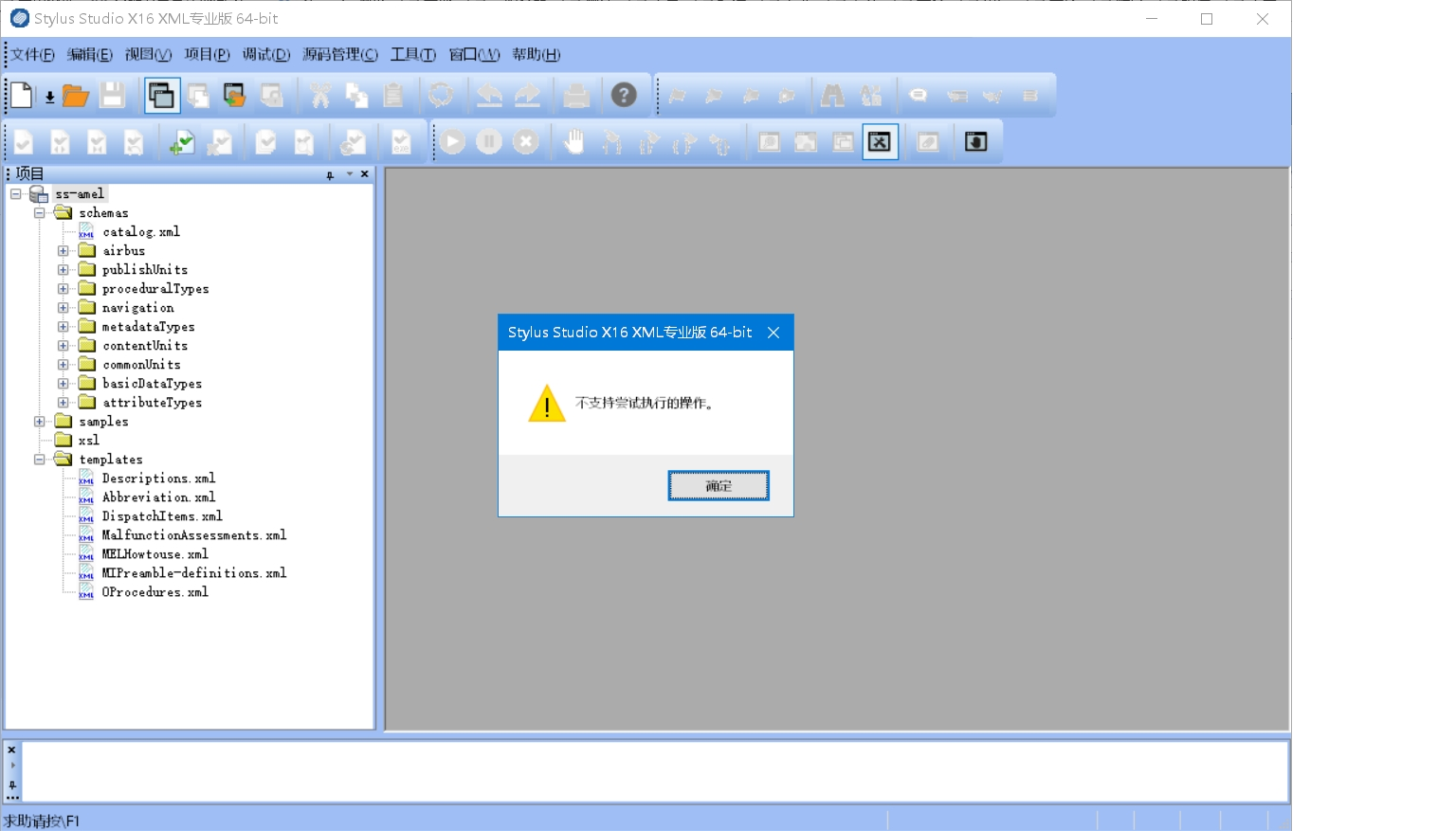1456x831 pixels.
Task: Toggle the highlighted tools window icon
Action: pos(881,142)
